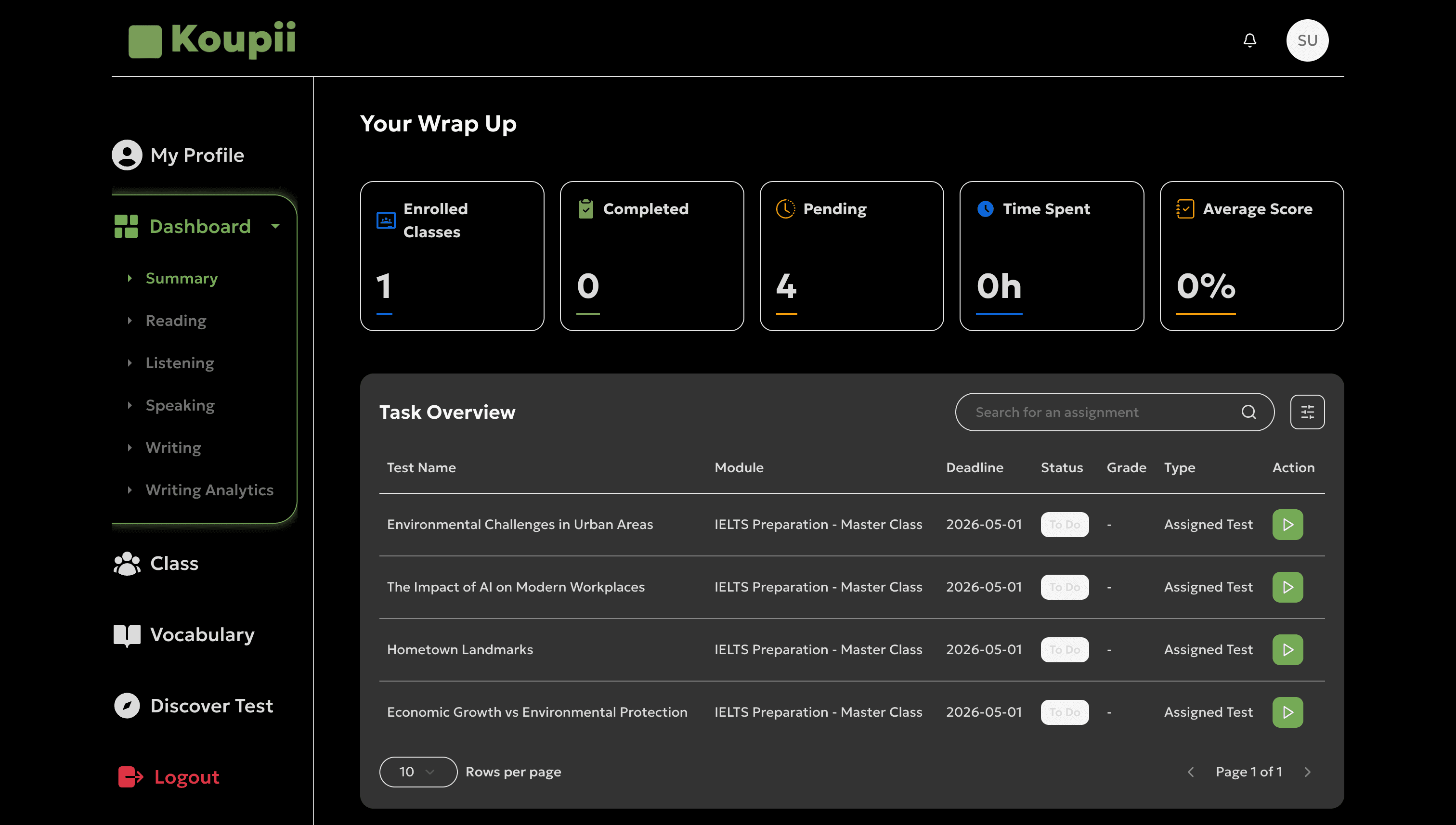
Task: Click 'The Impact of AI on Modern Workplaces'
Action: [x=516, y=587]
